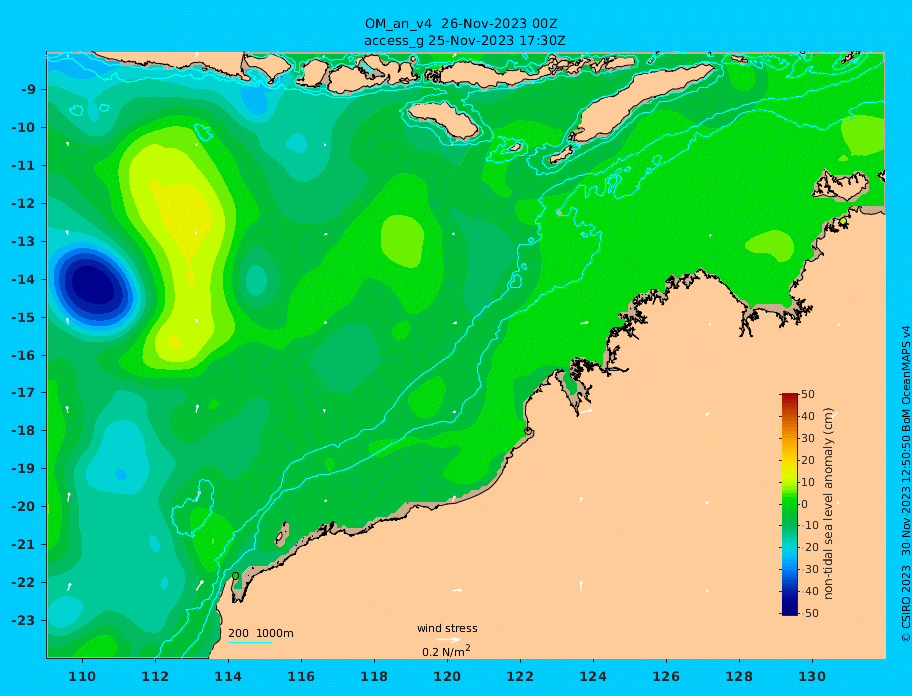Click the colorbar tick label '50'
912x696 pixels.
click(x=808, y=394)
